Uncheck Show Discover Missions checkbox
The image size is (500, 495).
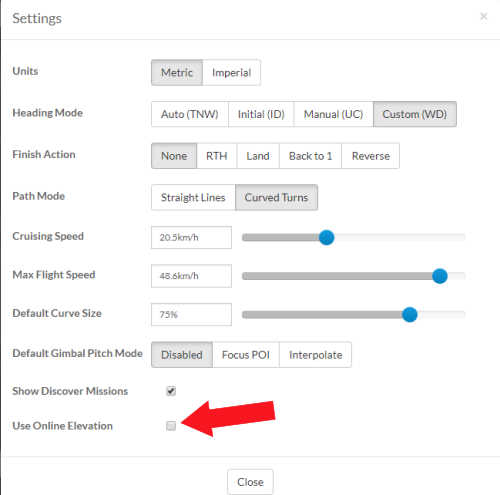click(171, 391)
